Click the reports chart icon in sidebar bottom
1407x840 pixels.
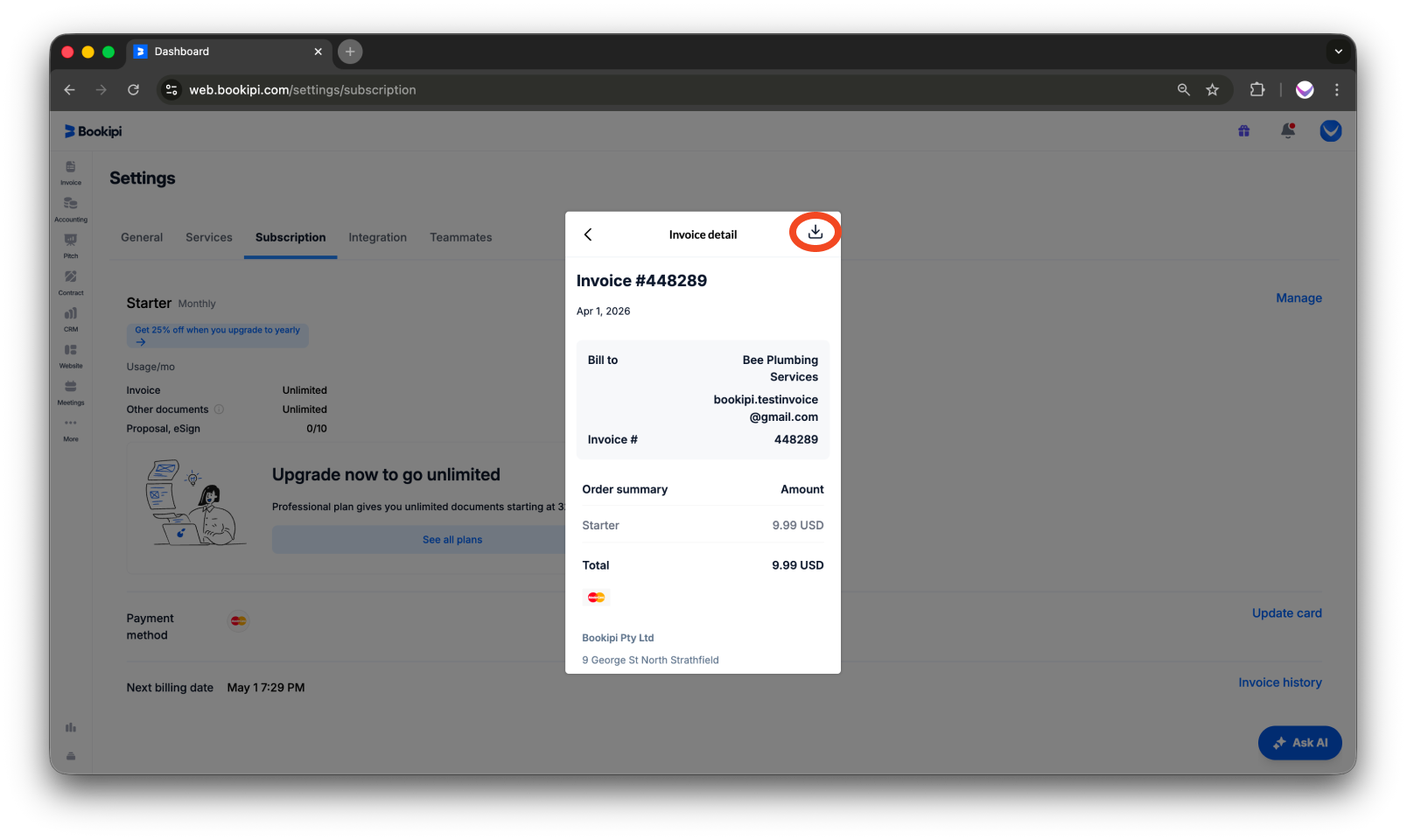(71, 727)
